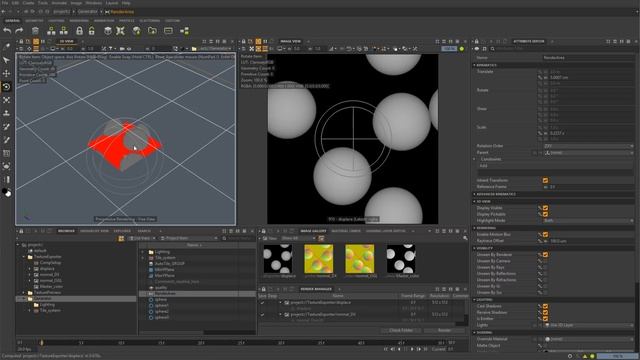Toggle Display Pickable checkbox
The image size is (640, 360).
[545, 214]
